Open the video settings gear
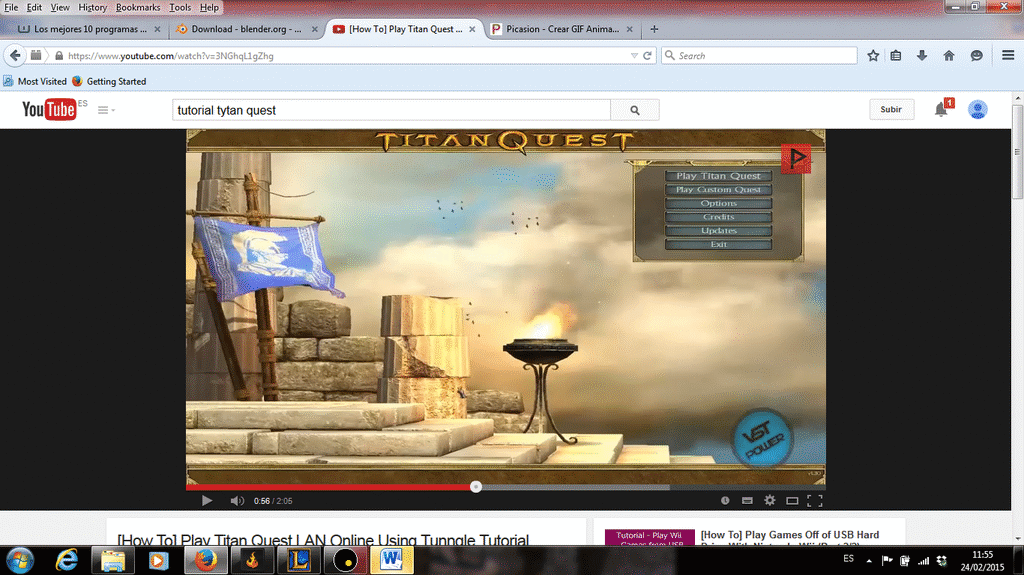Screen dimensions: 1024x575 pos(770,500)
